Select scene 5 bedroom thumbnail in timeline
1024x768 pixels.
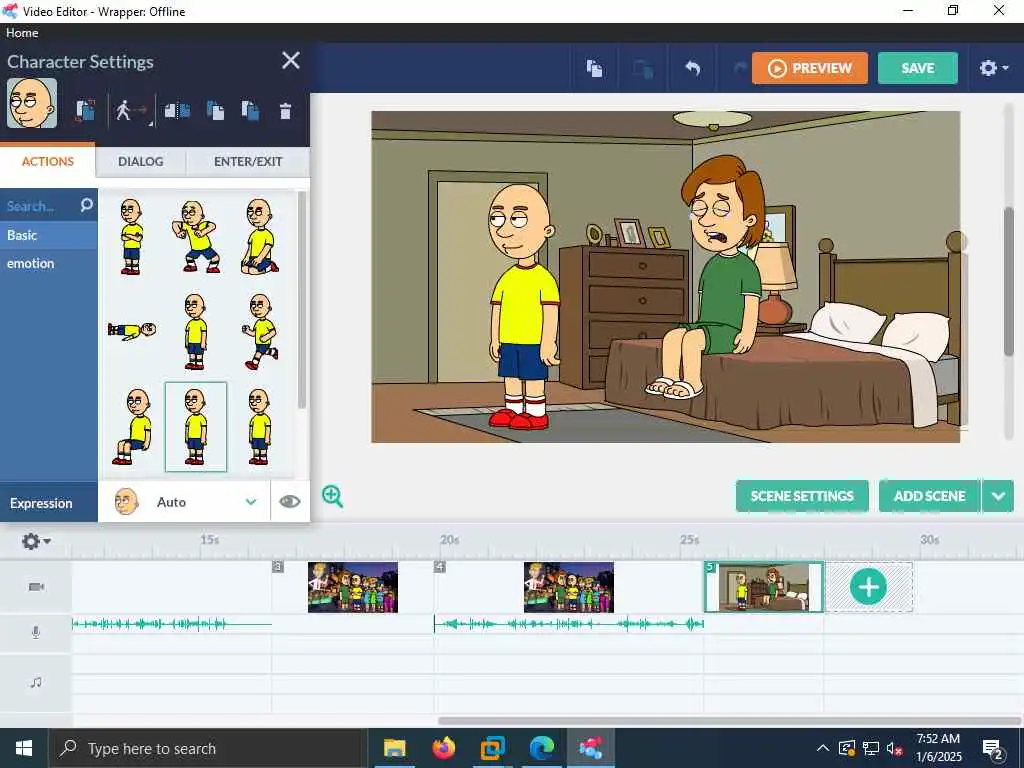pos(763,587)
